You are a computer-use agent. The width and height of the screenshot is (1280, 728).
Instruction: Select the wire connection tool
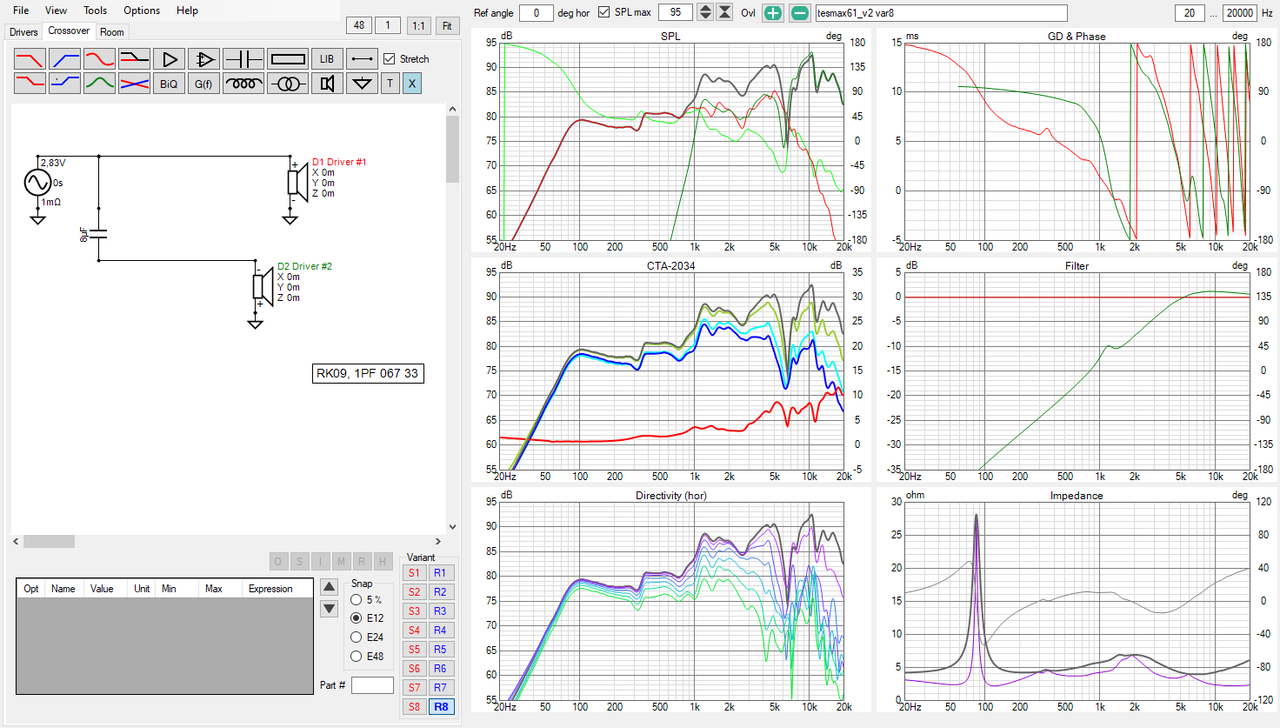coord(362,59)
